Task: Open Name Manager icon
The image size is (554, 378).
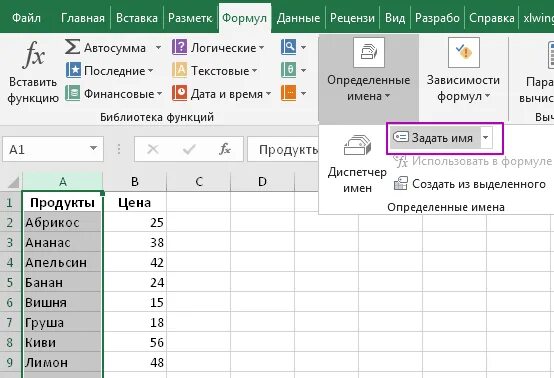Action: point(357,145)
